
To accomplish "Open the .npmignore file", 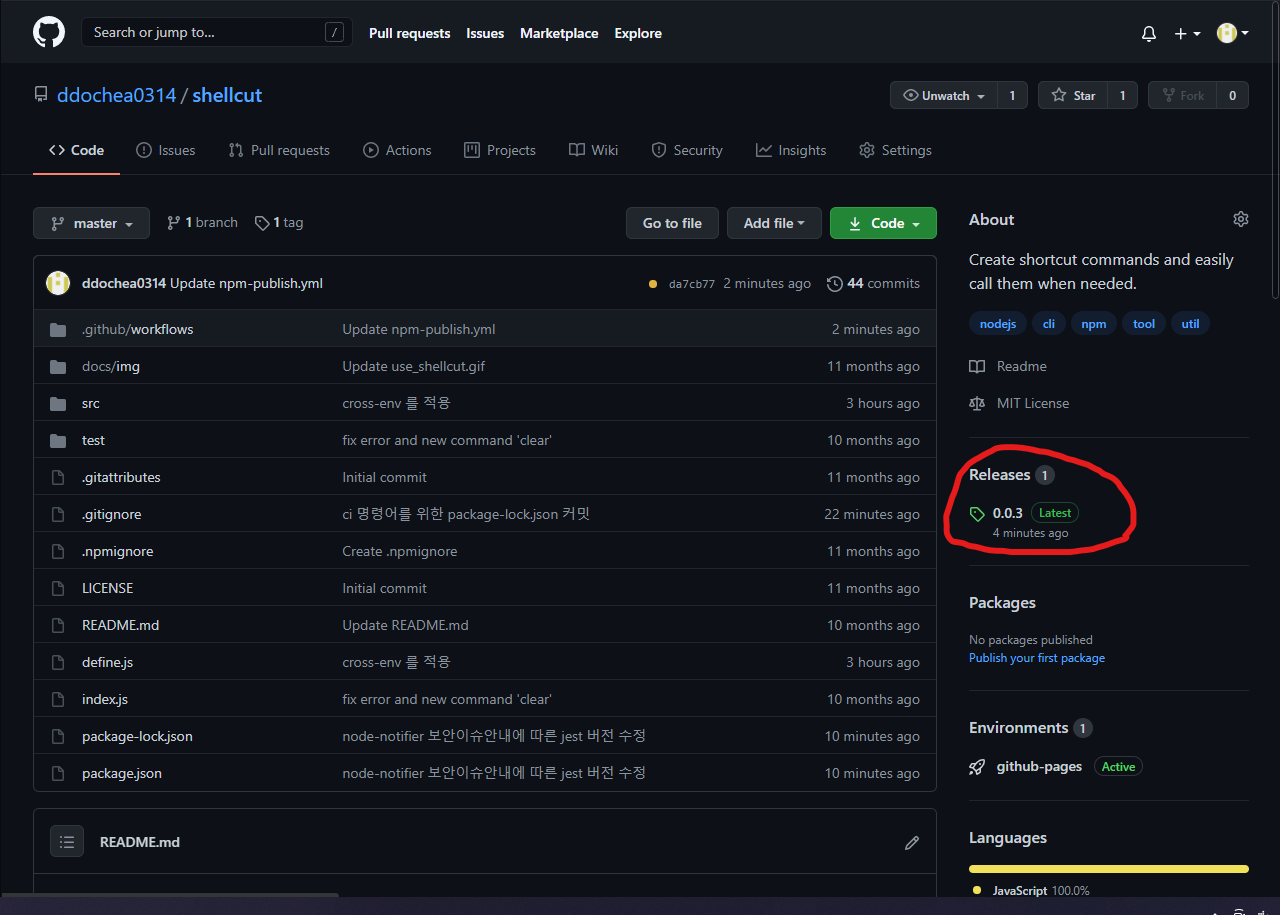I will click(x=117, y=551).
